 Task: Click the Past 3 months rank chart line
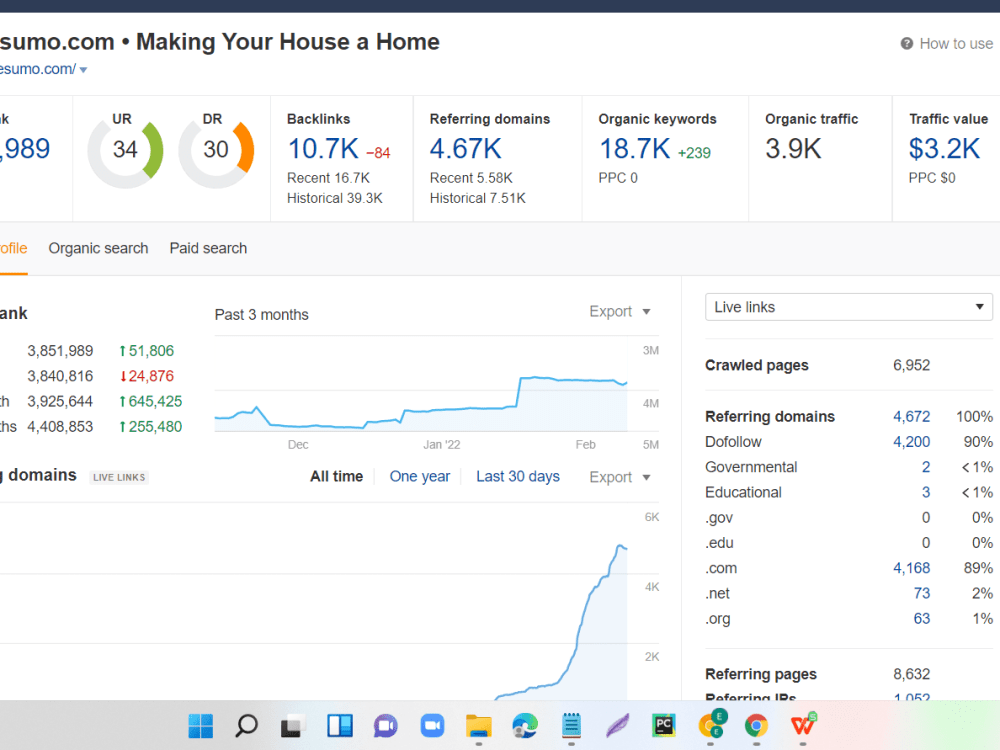point(421,404)
